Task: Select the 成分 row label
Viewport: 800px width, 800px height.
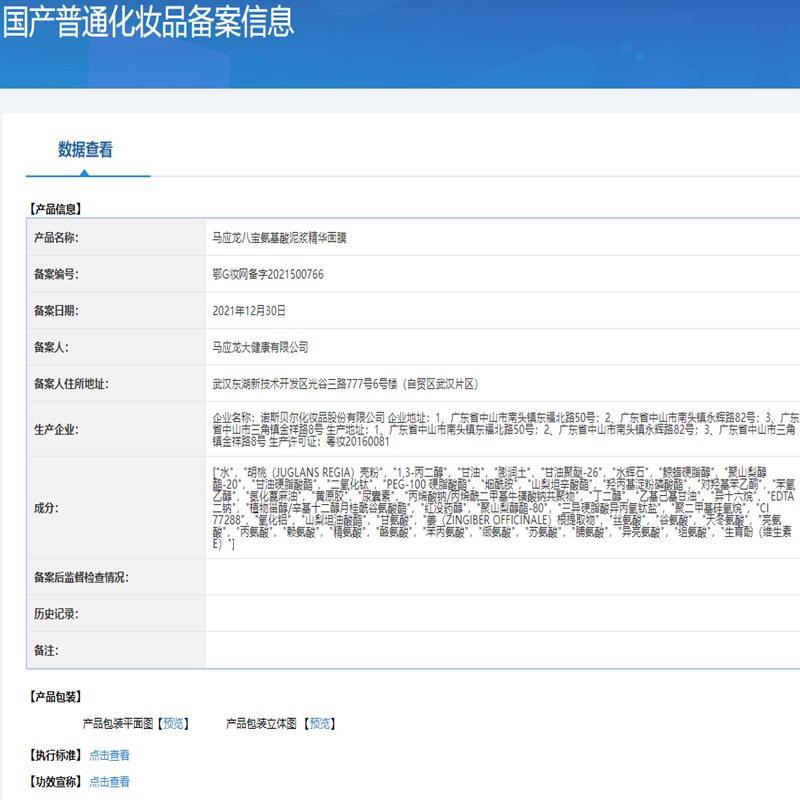Action: pyautogui.click(x=46, y=508)
